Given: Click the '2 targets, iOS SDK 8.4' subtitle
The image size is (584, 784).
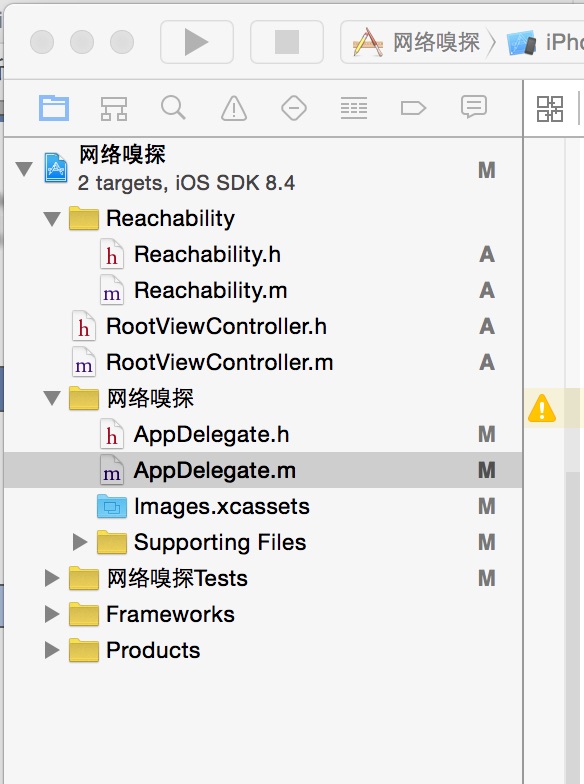Looking at the screenshot, I should coord(186,183).
